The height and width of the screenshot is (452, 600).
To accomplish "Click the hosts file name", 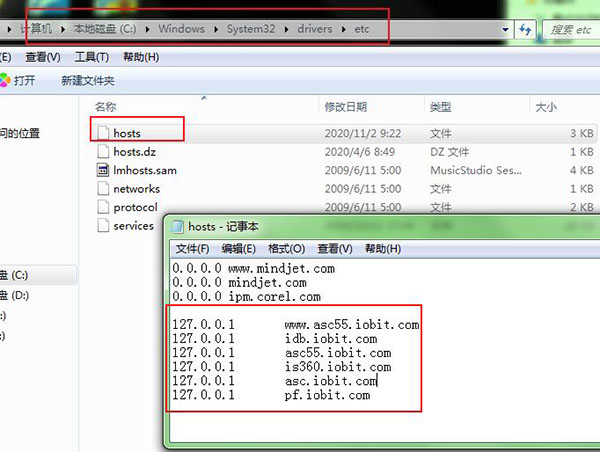I will point(127,133).
